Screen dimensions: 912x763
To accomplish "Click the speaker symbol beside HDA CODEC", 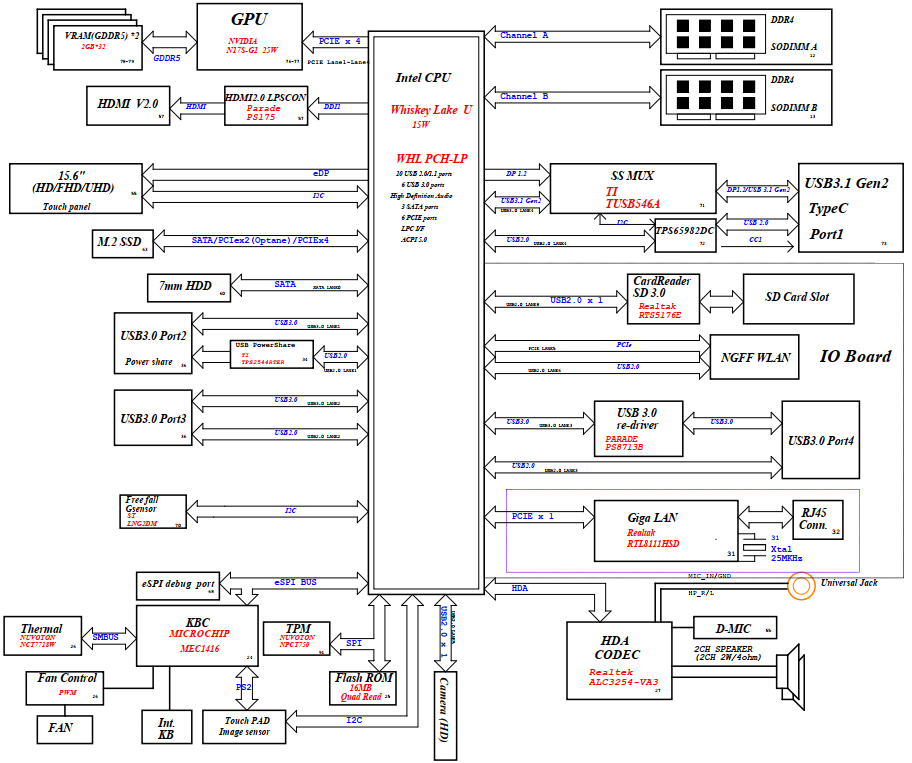I will 791,677.
